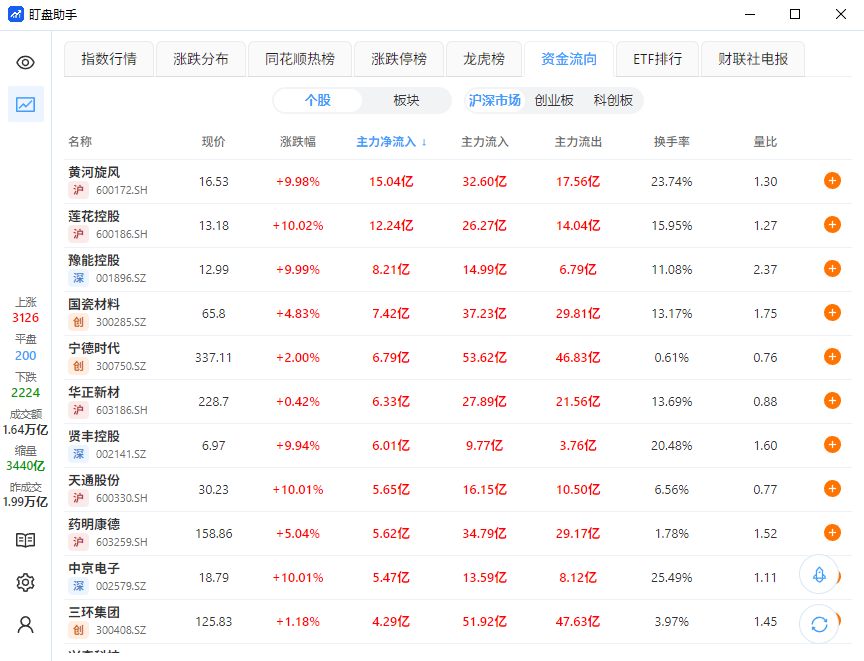The image size is (864, 661).
Task: Add 药明康德 with orange plus icon
Action: pyautogui.click(x=832, y=533)
